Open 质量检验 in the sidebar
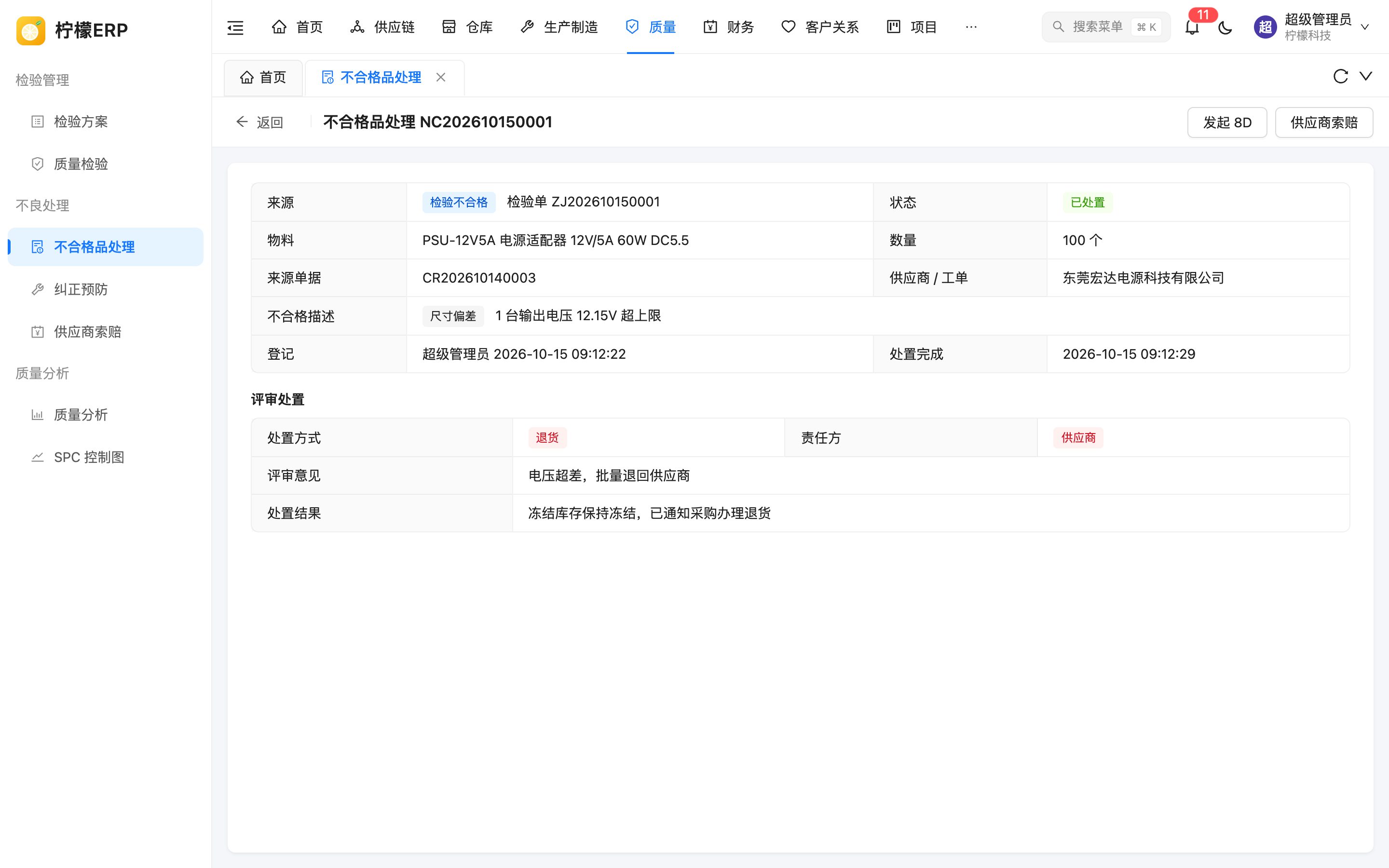The height and width of the screenshot is (868, 1389). 106,164
